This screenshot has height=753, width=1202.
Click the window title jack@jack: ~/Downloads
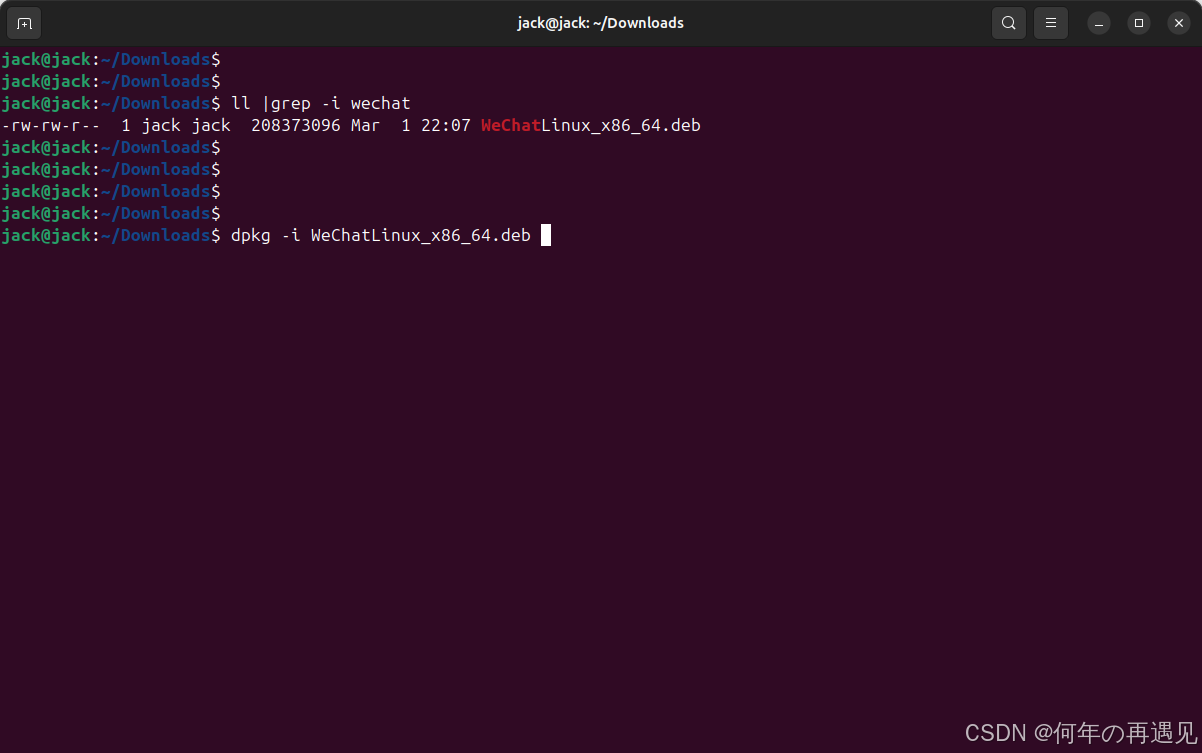600,23
